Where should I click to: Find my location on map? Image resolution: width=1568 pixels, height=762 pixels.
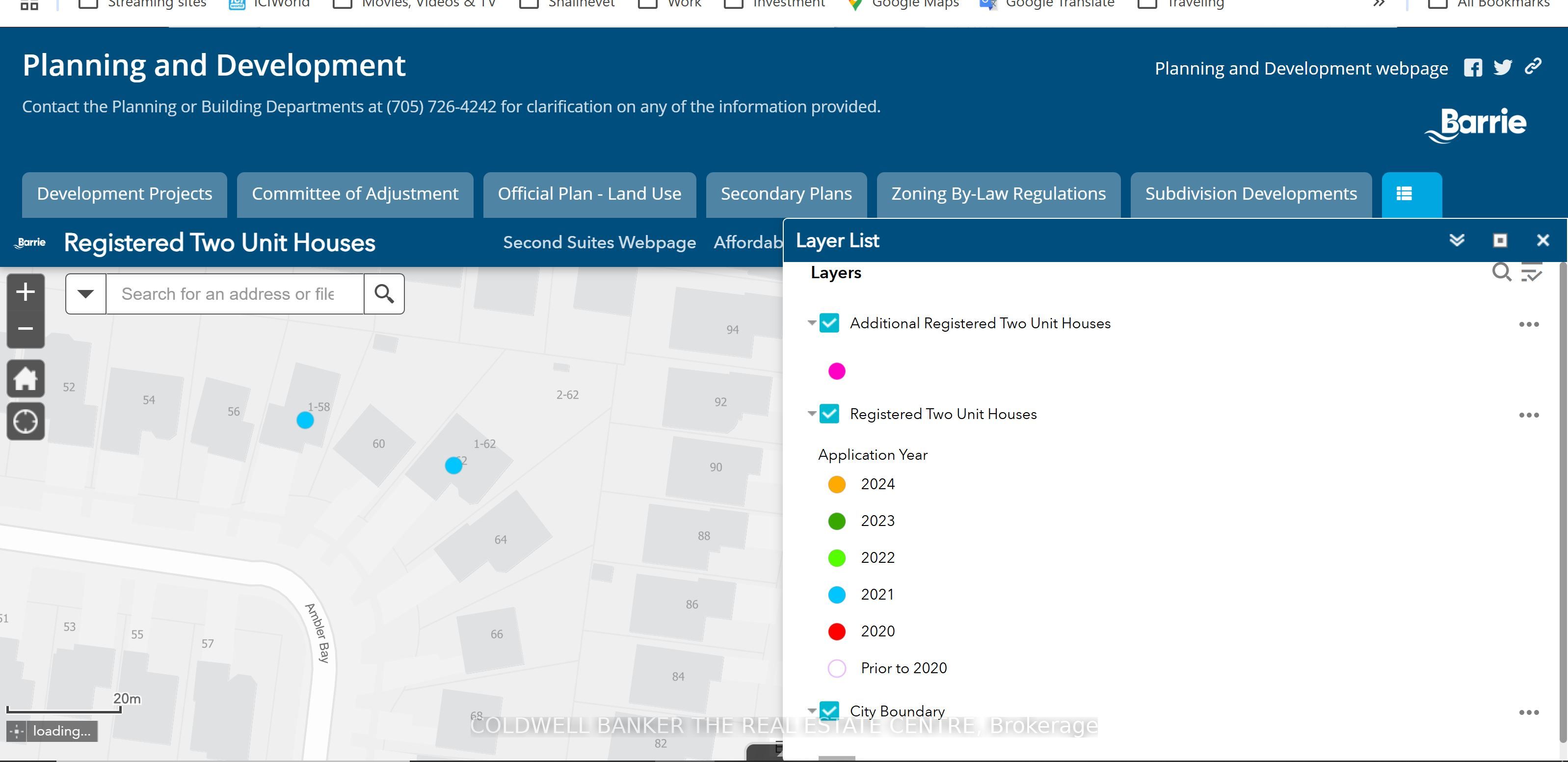[26, 421]
